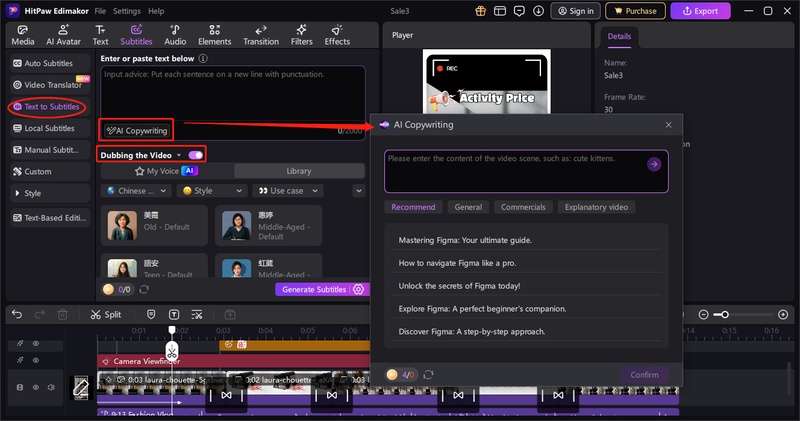The height and width of the screenshot is (421, 800).
Task: Refresh the AI Copywriting suggestions
Action: pyautogui.click(x=428, y=375)
